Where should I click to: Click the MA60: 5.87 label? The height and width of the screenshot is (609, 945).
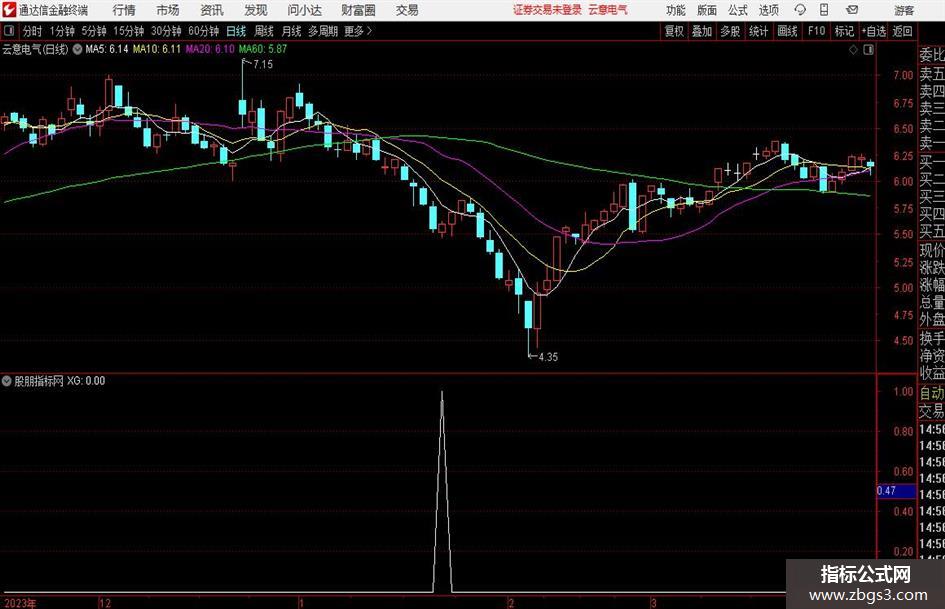pos(263,49)
